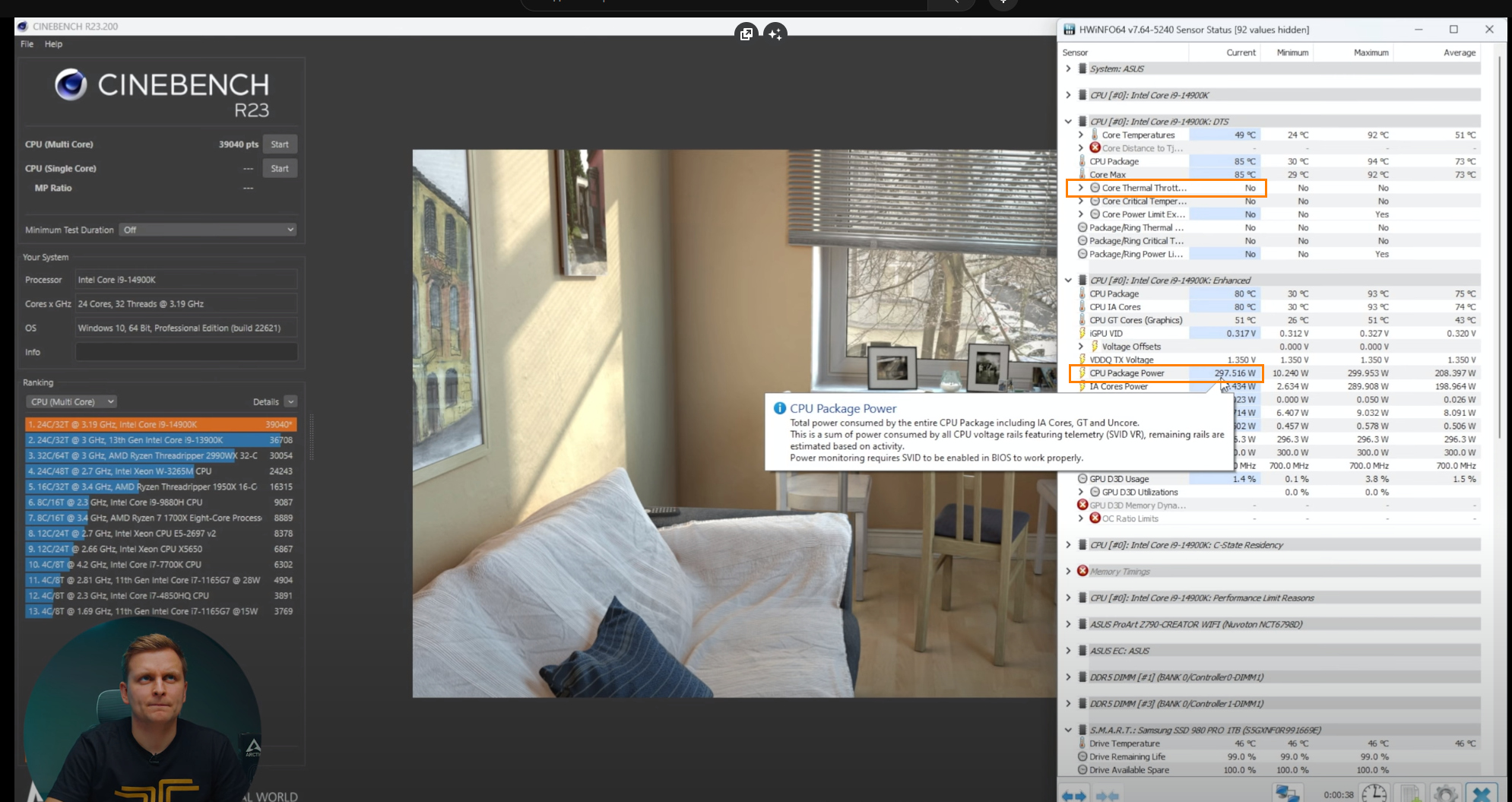The image size is (1512, 802).
Task: Expand the Performance Limit Reasons group
Action: pos(1068,598)
